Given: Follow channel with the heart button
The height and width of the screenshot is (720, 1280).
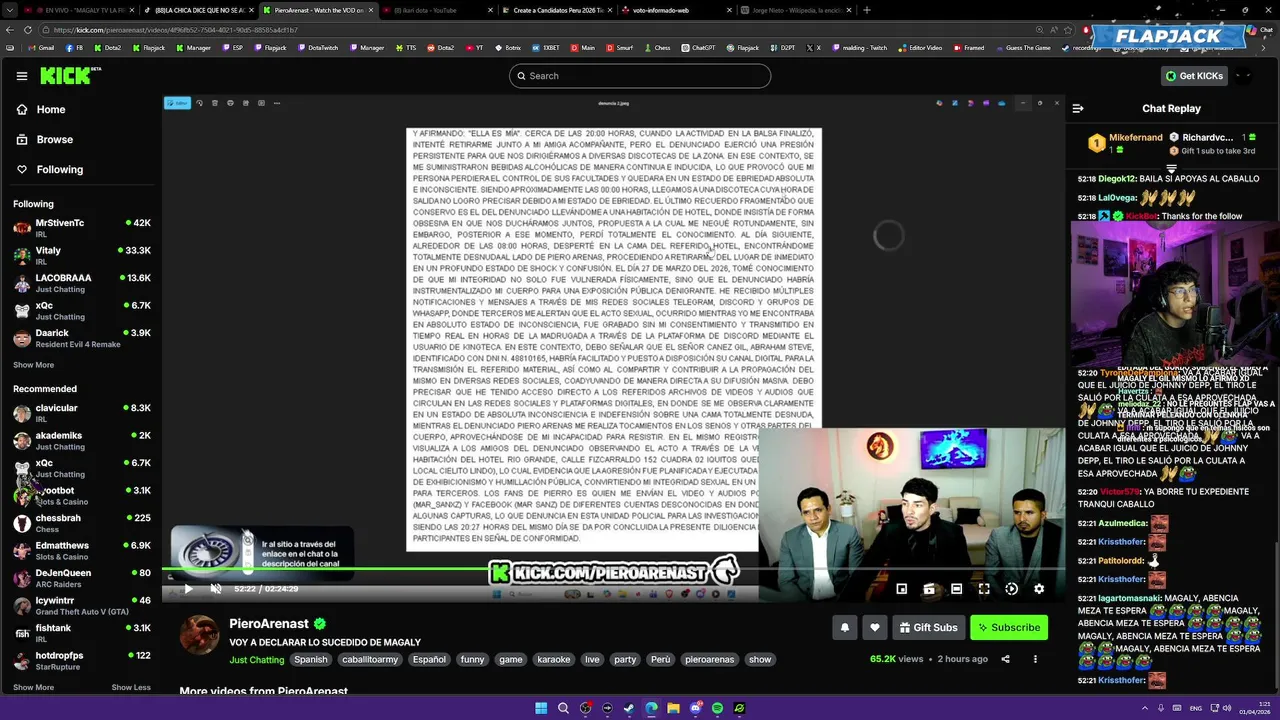Looking at the screenshot, I should pos(875,627).
